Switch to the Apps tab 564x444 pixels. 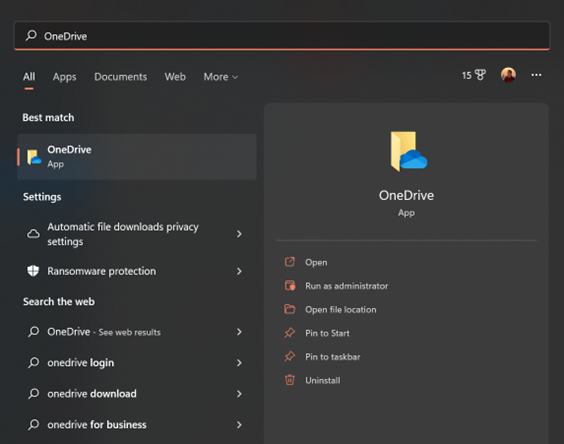[64, 77]
